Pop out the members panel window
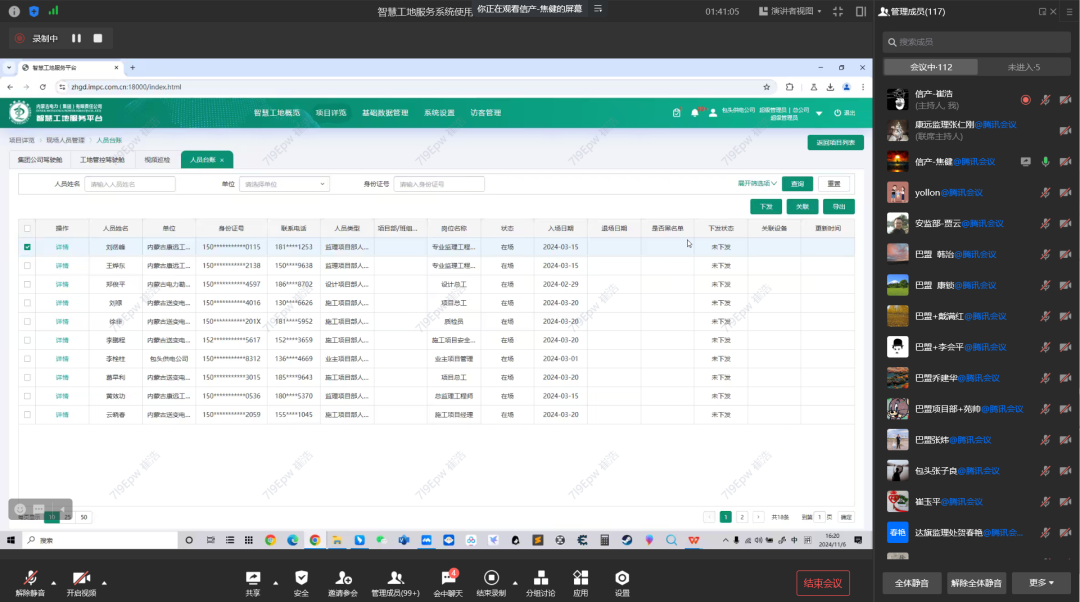 click(x=1042, y=12)
